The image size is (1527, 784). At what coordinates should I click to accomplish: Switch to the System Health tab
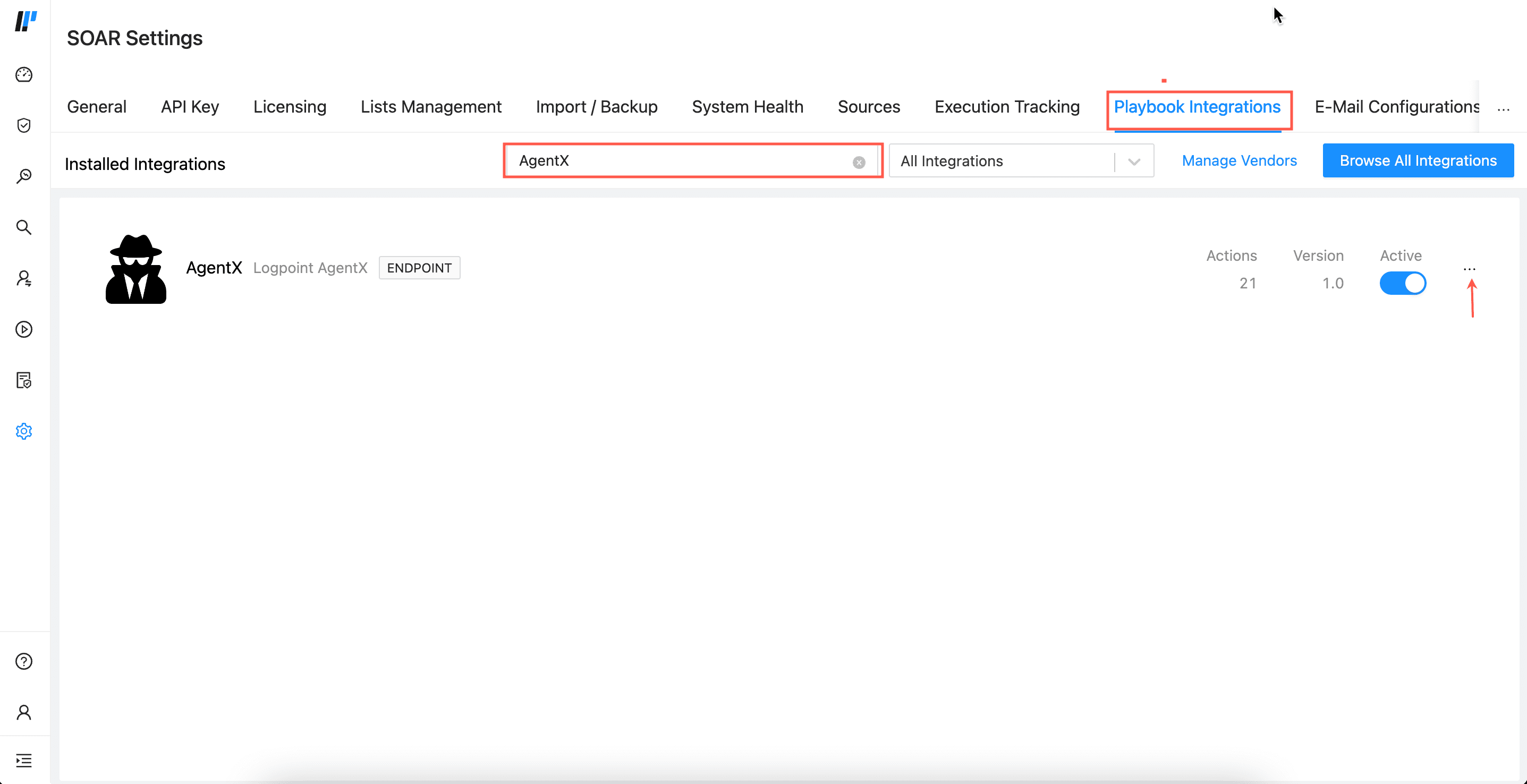[x=747, y=107]
